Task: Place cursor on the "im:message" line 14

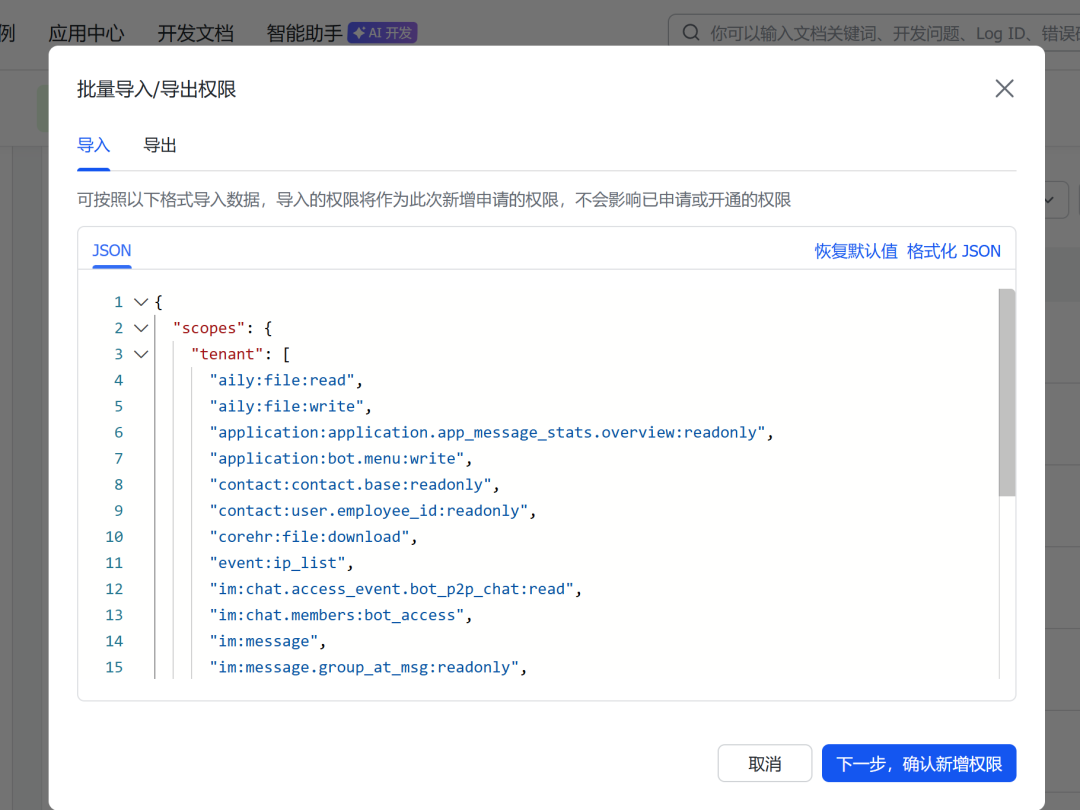Action: pos(267,641)
